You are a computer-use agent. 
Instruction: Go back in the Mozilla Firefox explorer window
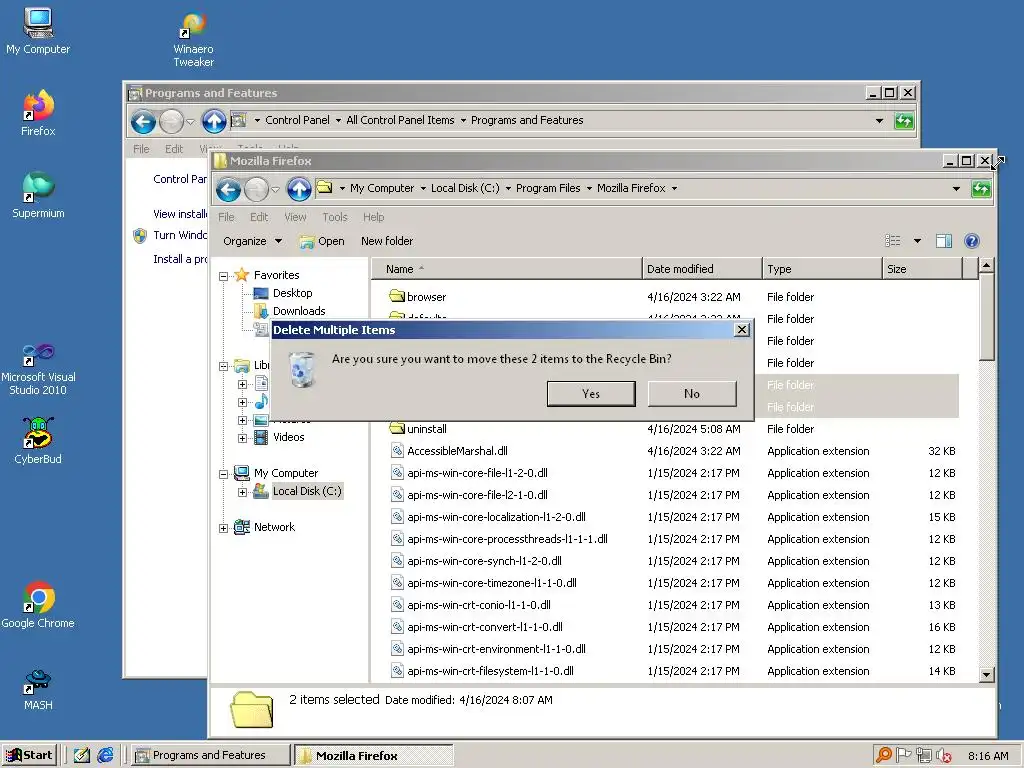click(228, 189)
